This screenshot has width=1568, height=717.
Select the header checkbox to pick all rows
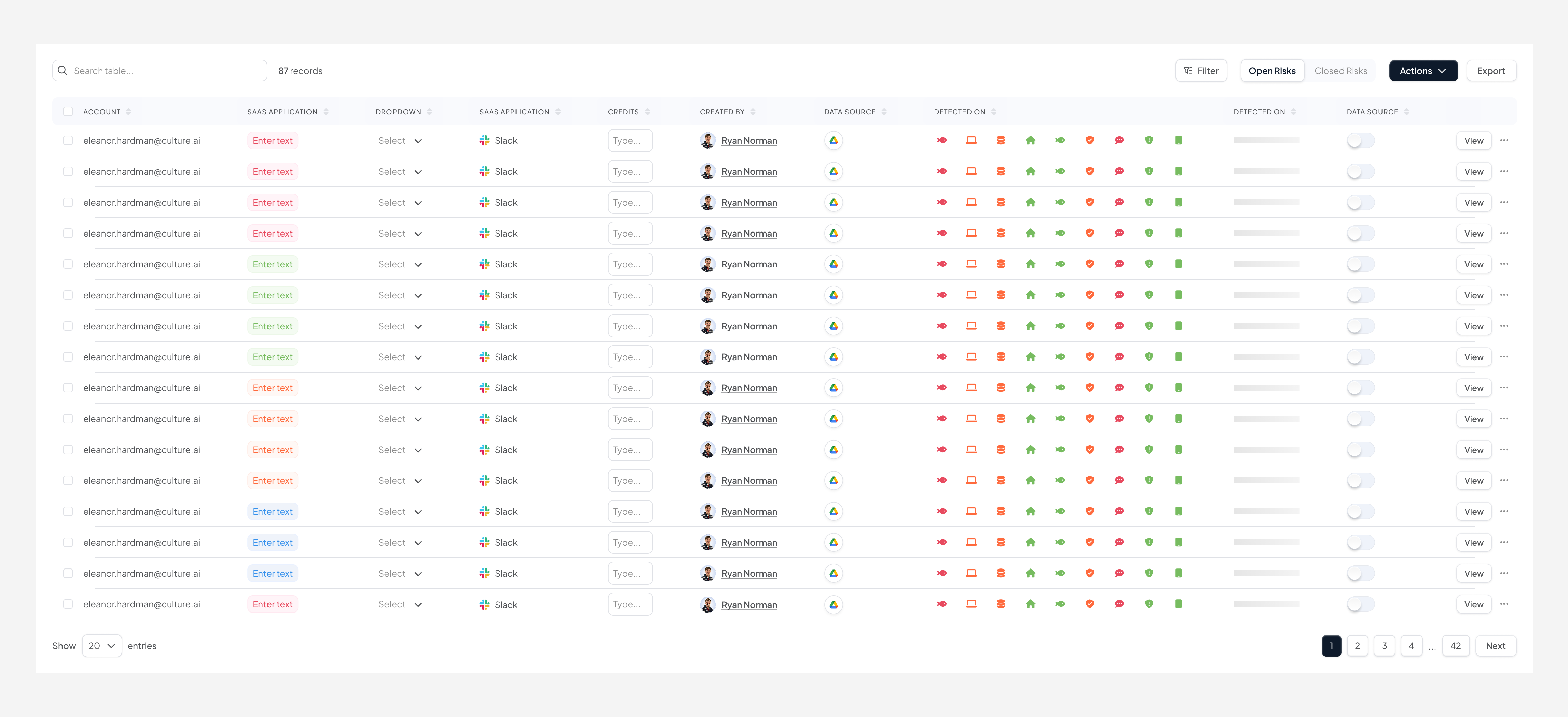pos(68,111)
